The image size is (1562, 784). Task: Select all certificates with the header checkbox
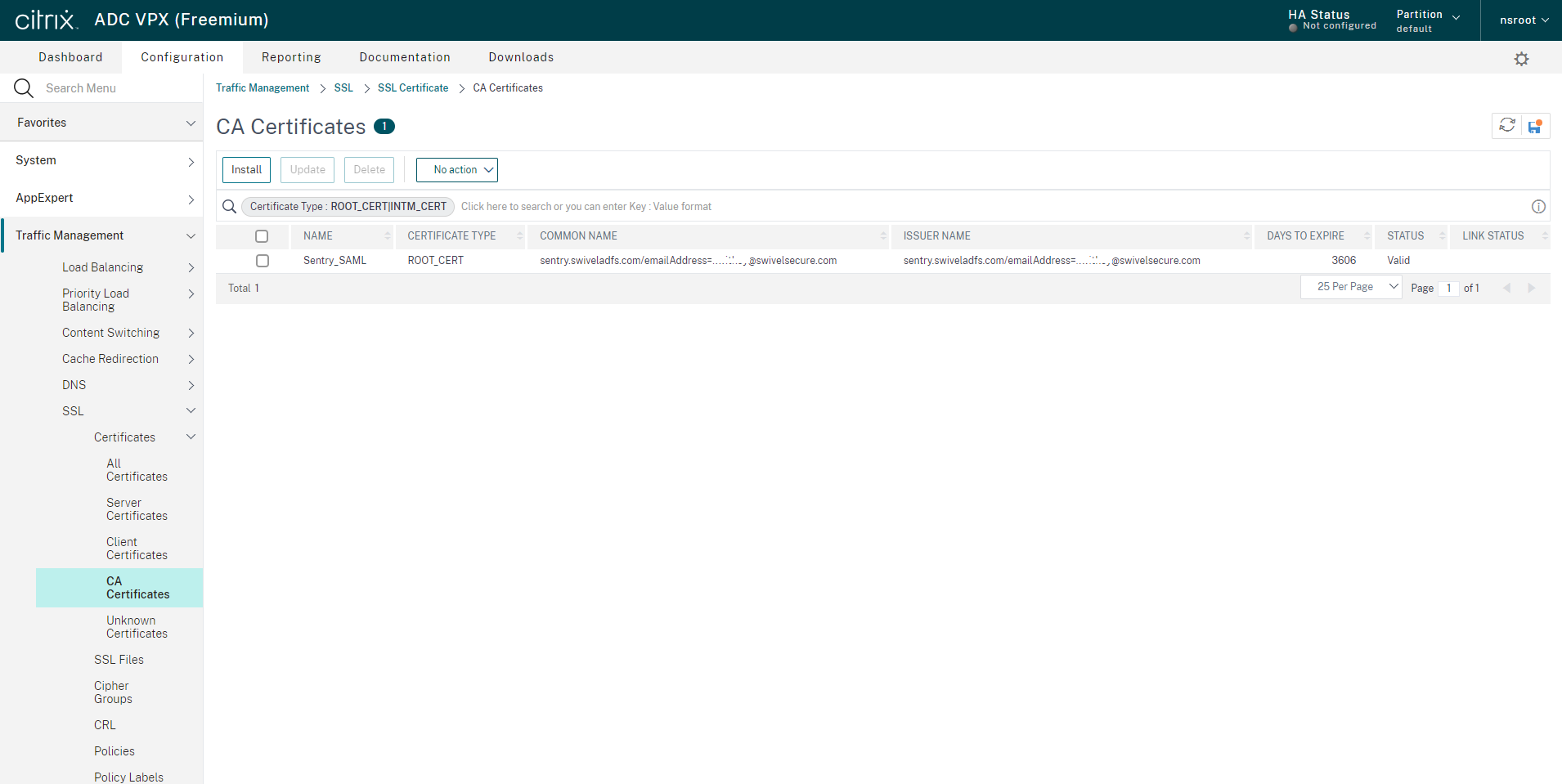click(262, 235)
